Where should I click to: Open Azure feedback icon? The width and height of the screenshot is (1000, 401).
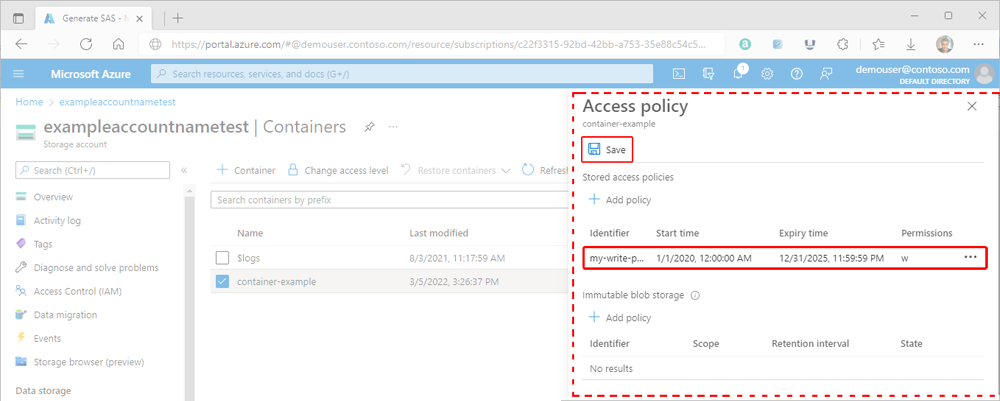click(826, 74)
